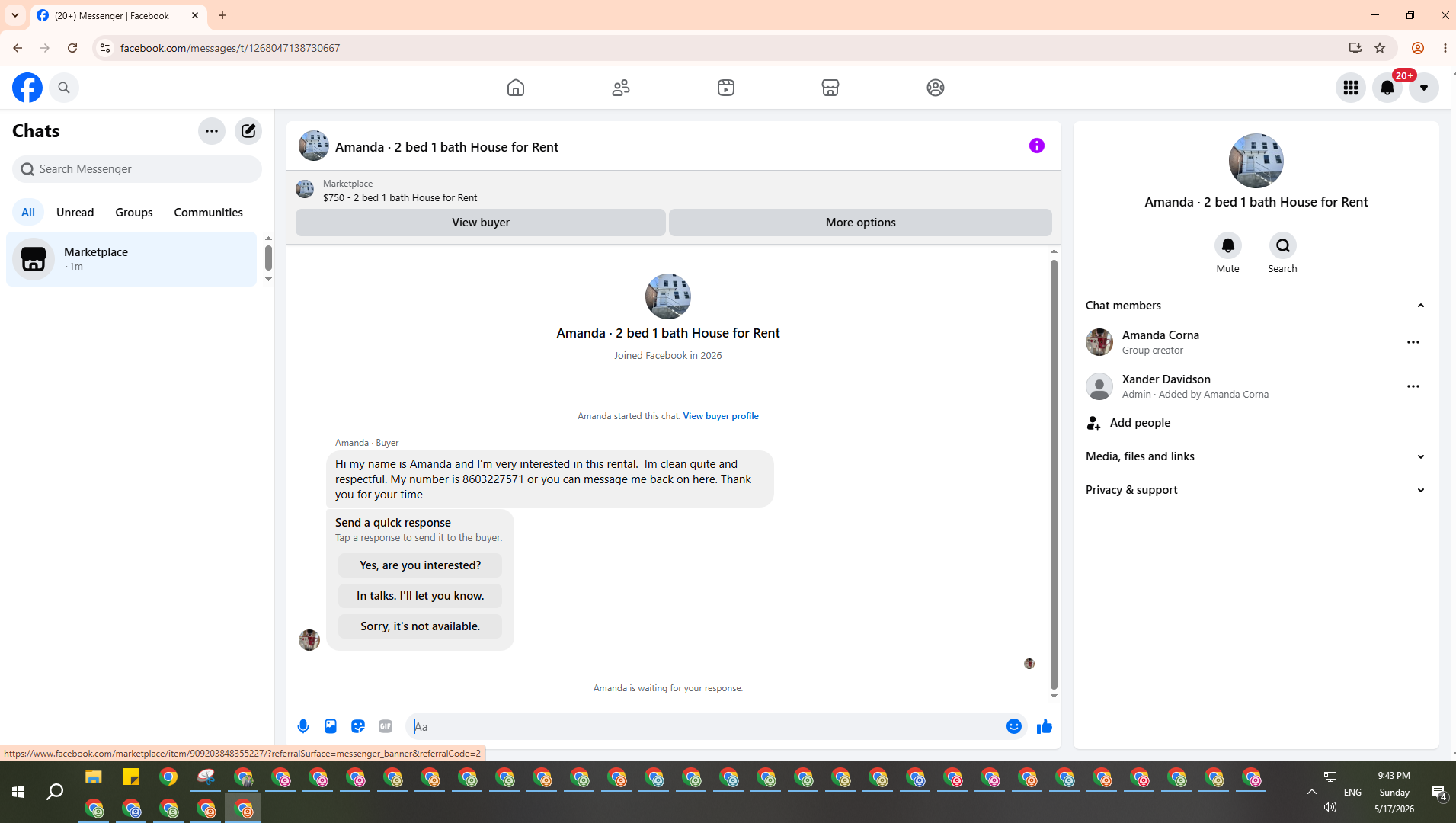The image size is (1456, 823).
Task: Click the Search Messenger field
Action: pyautogui.click(x=137, y=169)
